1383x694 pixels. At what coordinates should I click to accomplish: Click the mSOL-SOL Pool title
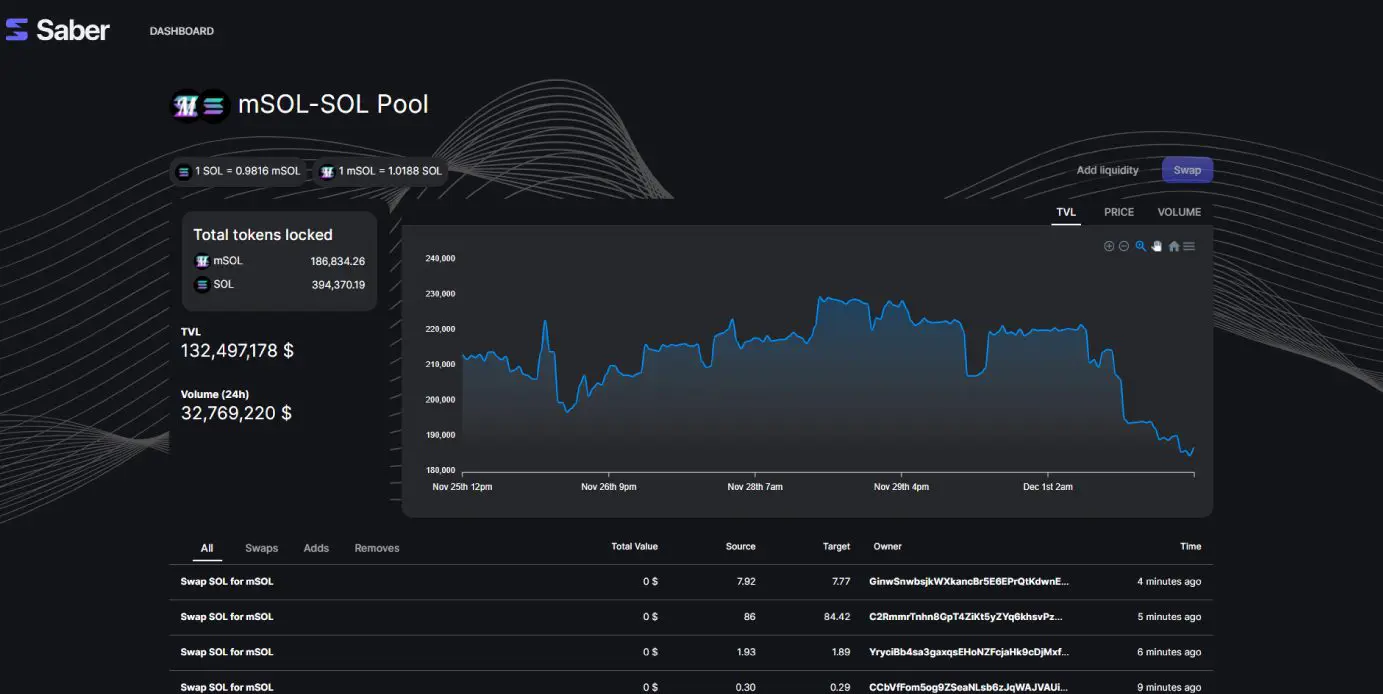(333, 104)
